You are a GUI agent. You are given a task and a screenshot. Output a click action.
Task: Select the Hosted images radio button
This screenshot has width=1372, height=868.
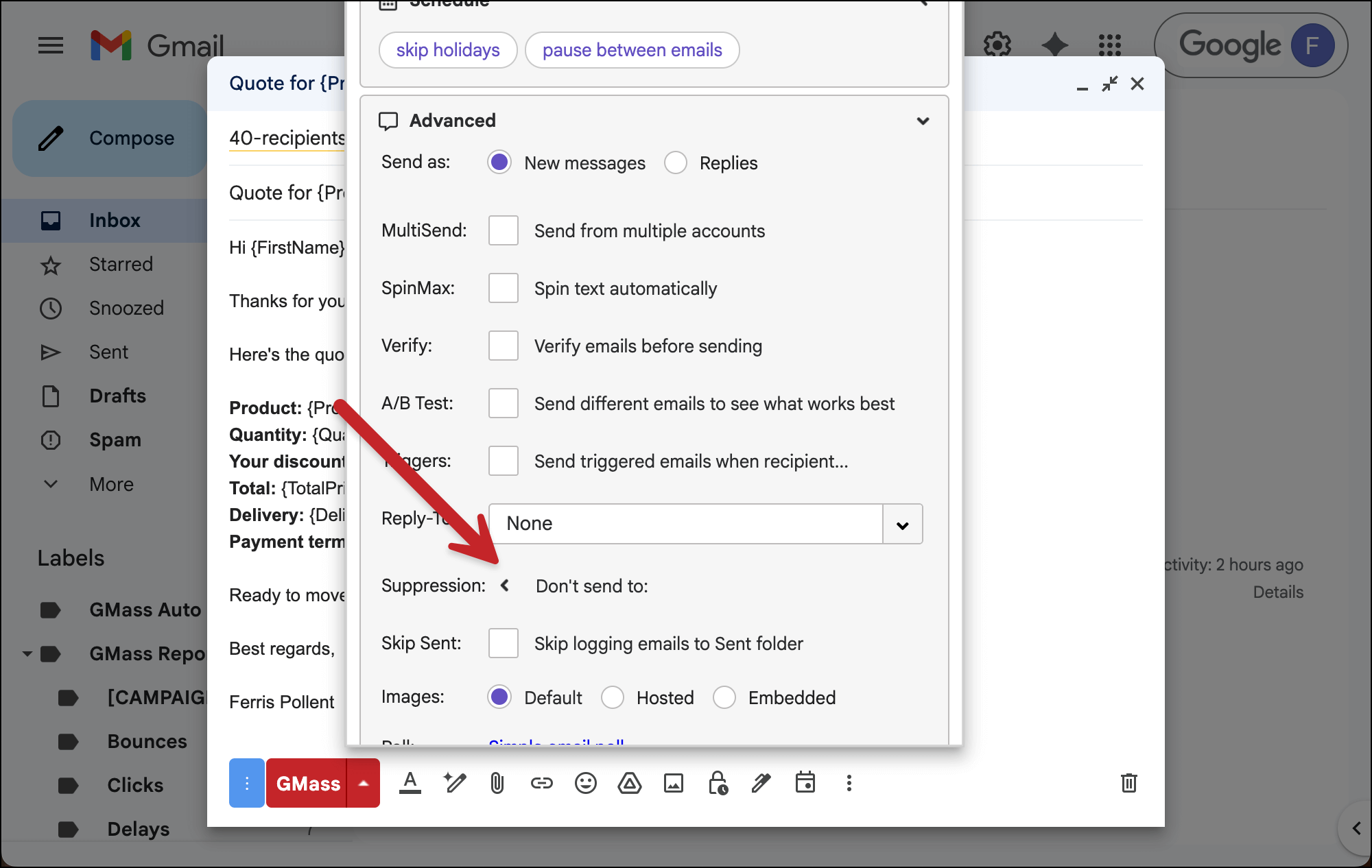pos(613,697)
